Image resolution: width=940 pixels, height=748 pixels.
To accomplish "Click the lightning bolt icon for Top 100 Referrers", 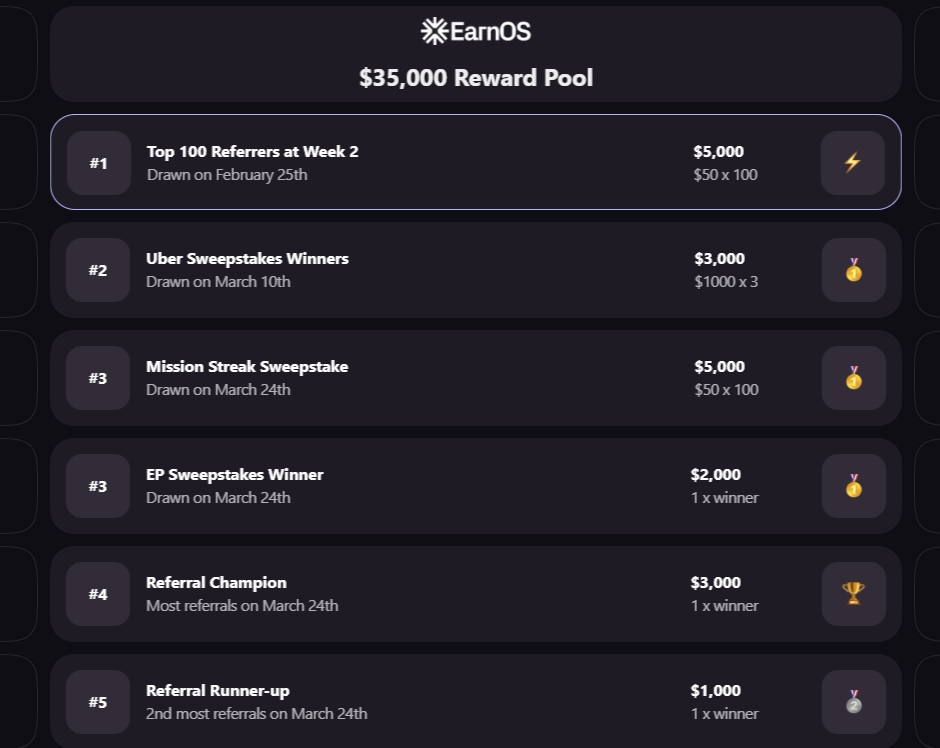I will [852, 162].
